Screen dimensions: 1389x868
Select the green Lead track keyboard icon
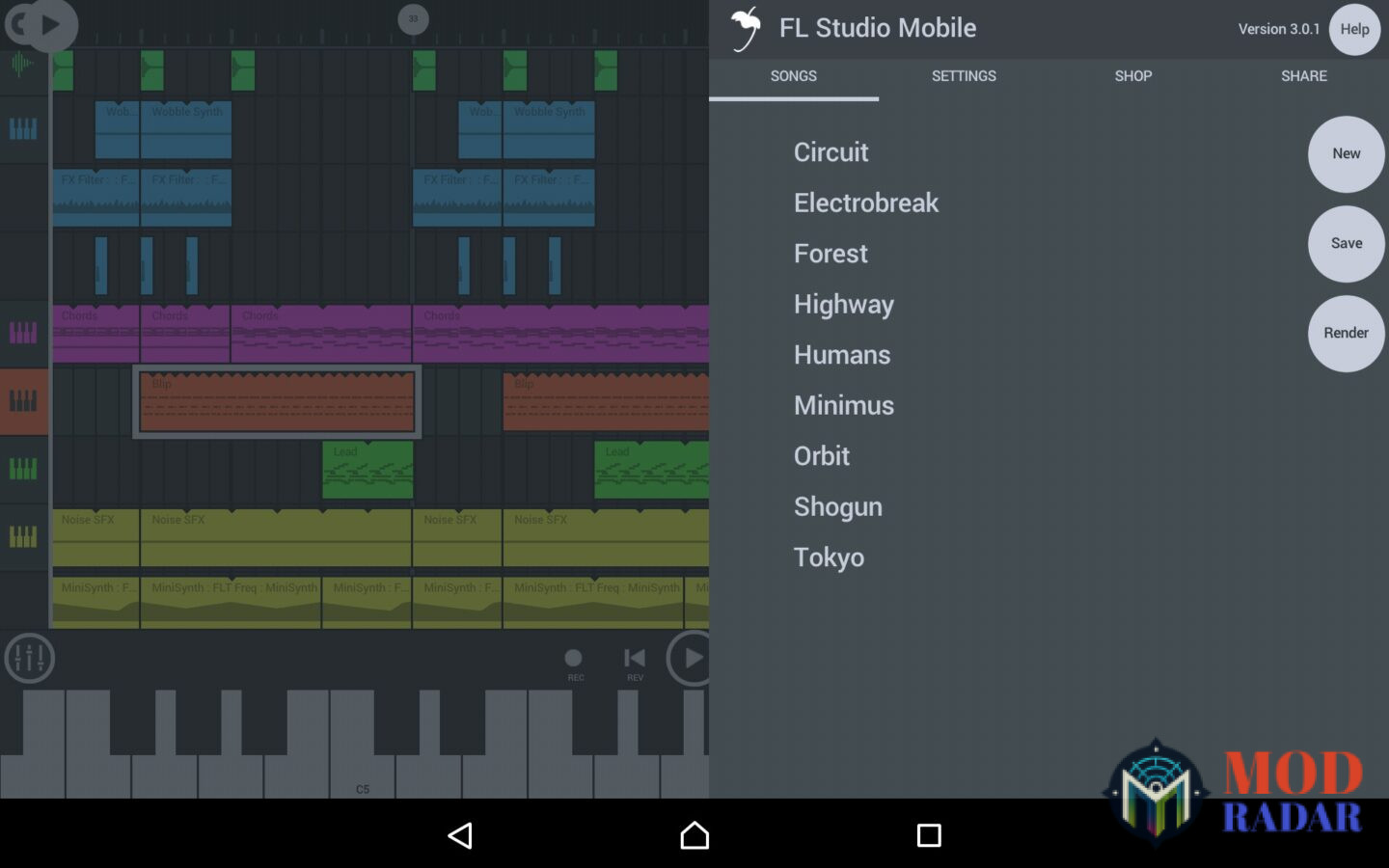point(23,469)
